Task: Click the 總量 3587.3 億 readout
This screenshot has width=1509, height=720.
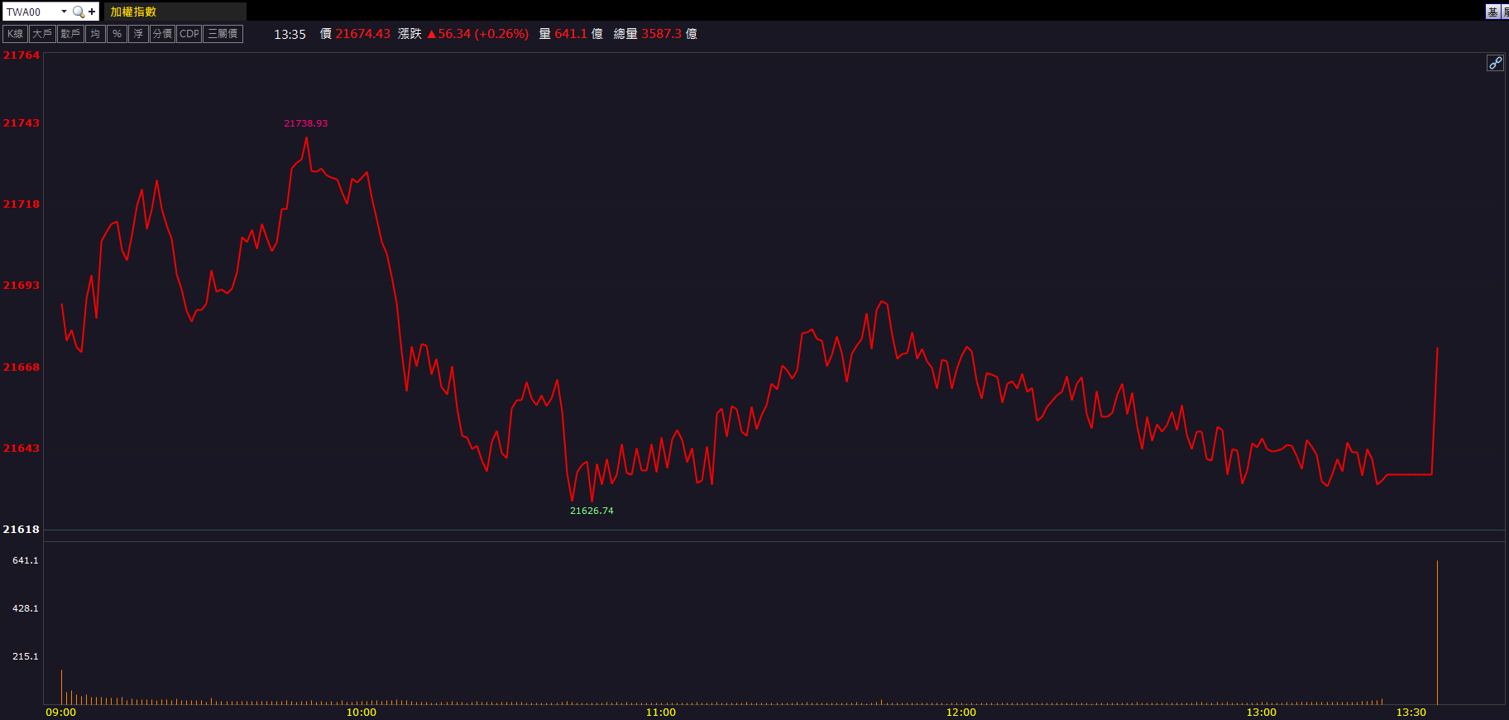Action: pyautogui.click(x=655, y=34)
